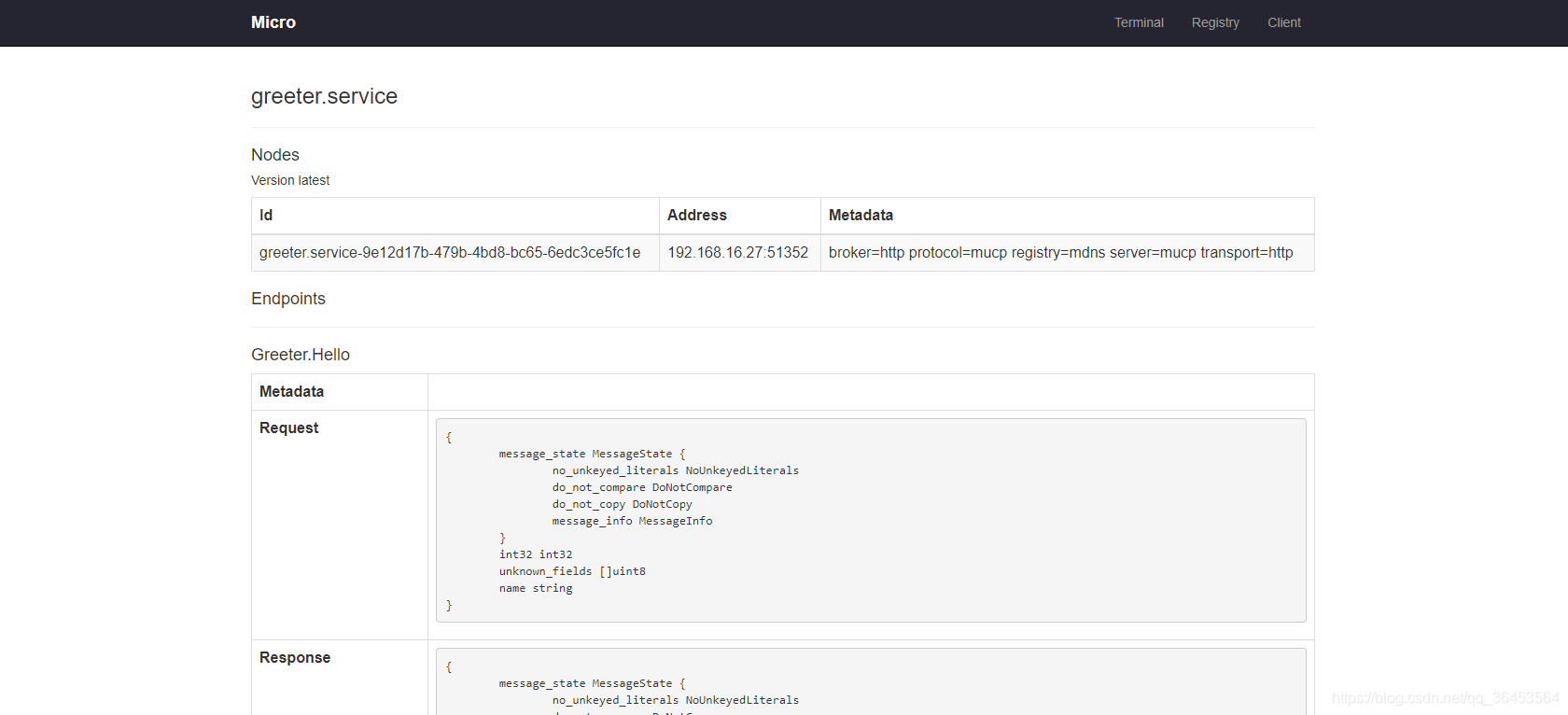Click 'message_state MessageState {' in Response block
This screenshot has width=1568, height=715.
tap(592, 683)
